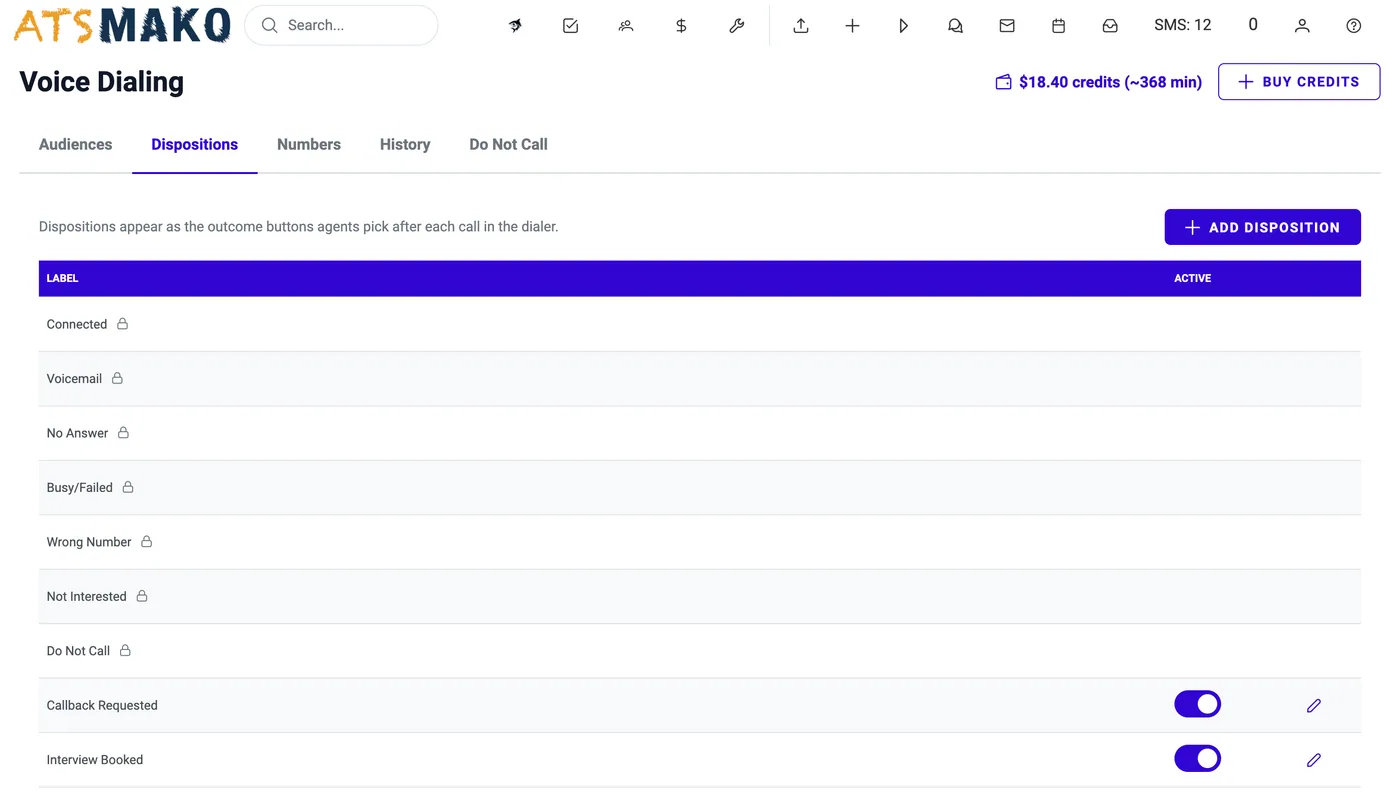The width and height of the screenshot is (1400, 804).
Task: Click the lock icon beside Connected
Action: (123, 324)
